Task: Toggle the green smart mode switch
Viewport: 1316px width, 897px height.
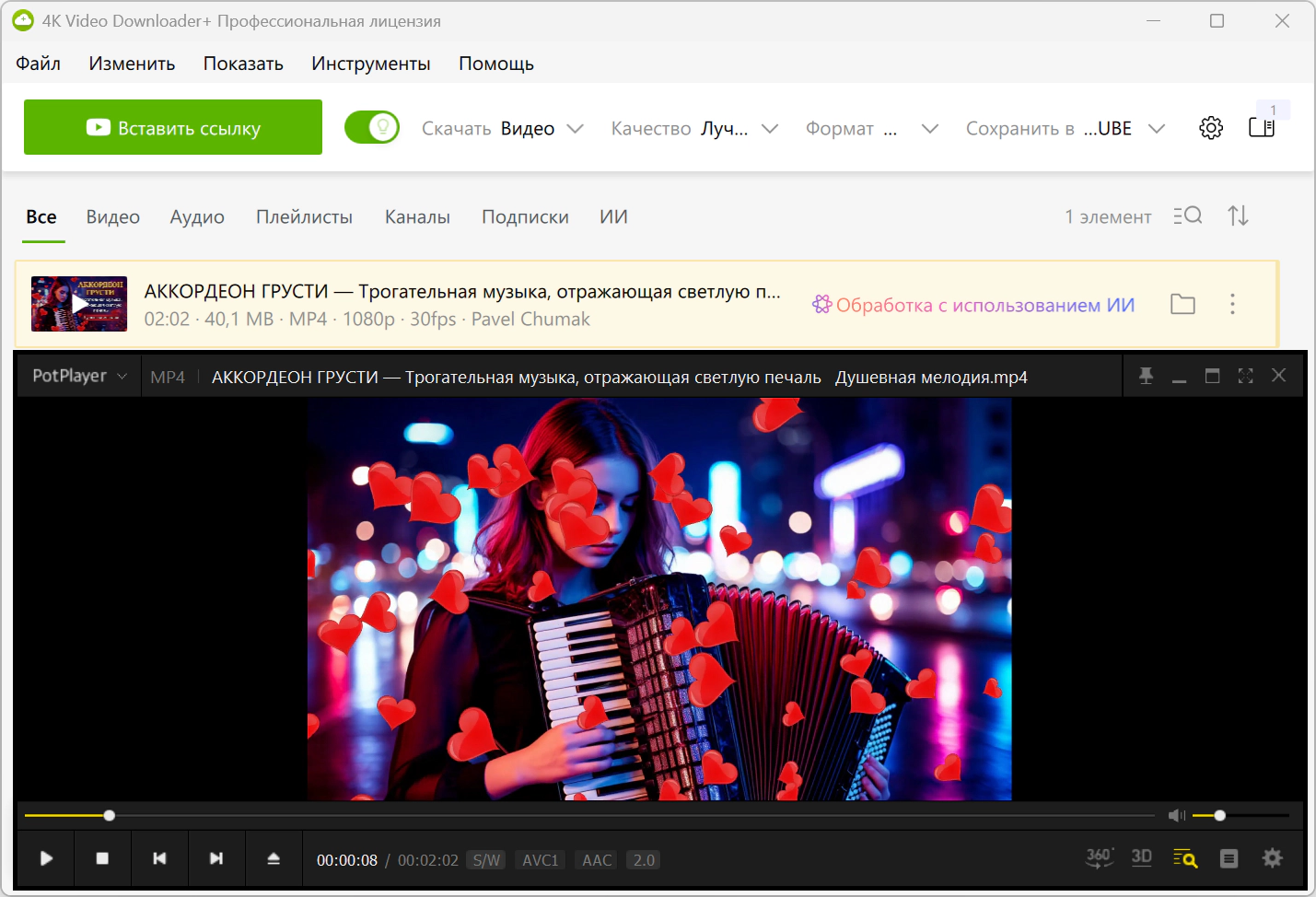Action: pyautogui.click(x=372, y=128)
